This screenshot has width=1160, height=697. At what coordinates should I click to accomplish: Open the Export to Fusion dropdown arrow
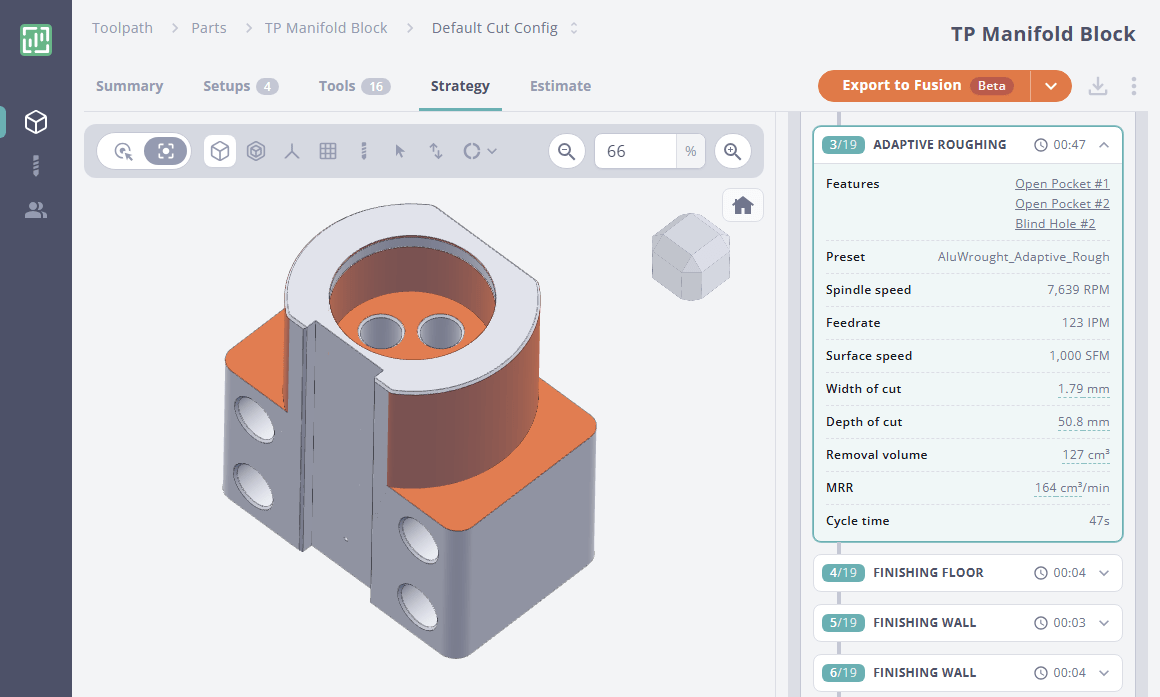[x=1051, y=86]
